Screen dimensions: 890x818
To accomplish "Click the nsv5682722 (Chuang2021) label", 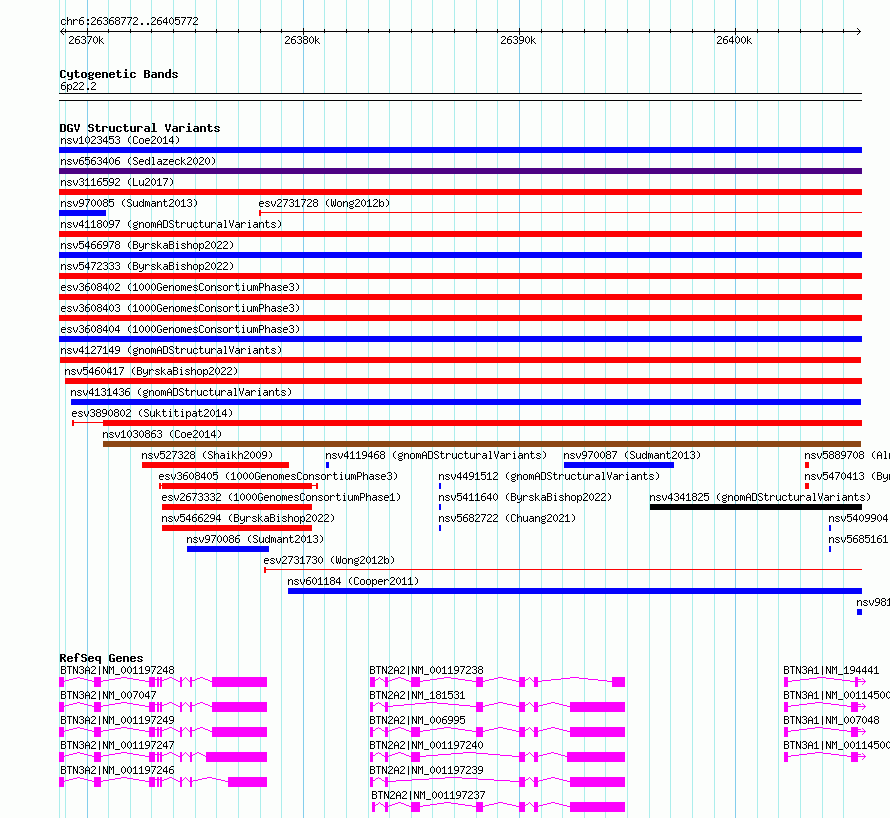I will coord(507,518).
